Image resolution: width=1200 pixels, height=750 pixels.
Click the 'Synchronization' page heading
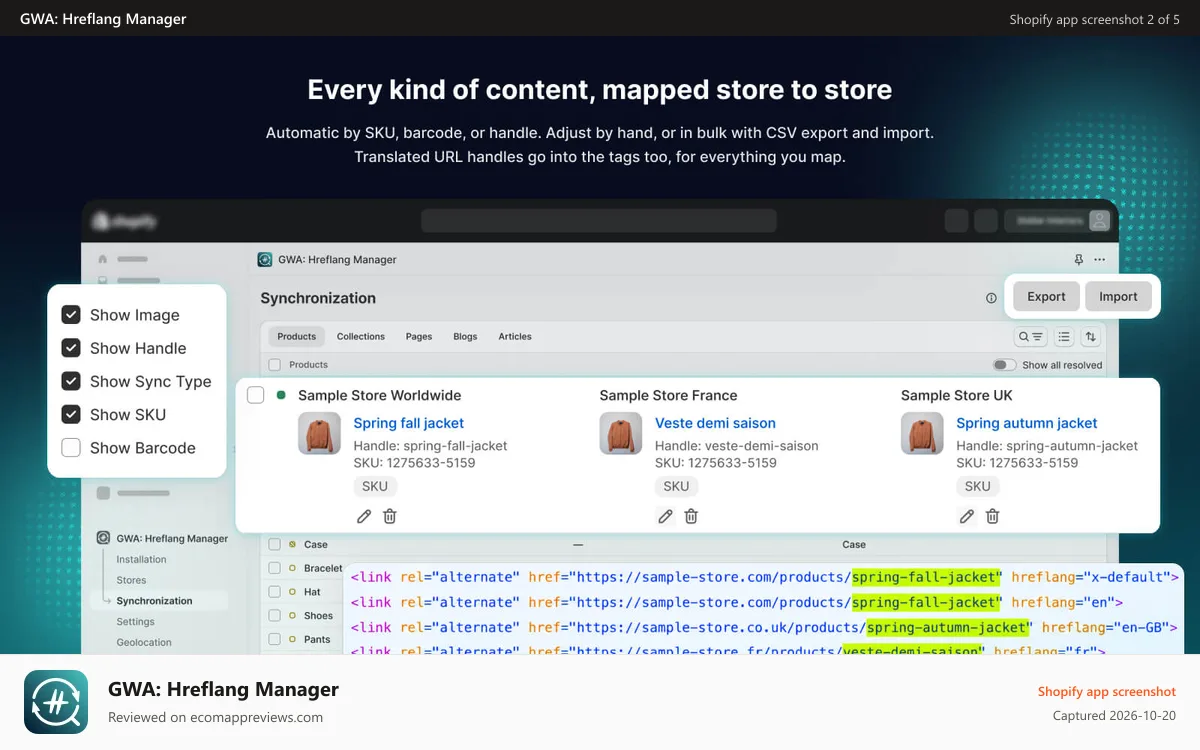click(x=318, y=298)
